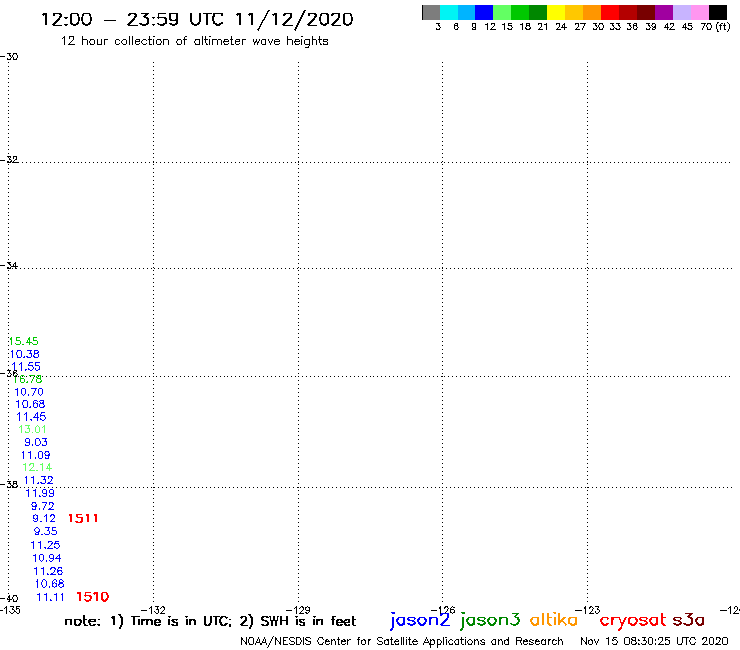Image resolution: width=740 pixels, height=650 pixels.
Task: Click the wave height value 11.11
Action: click(50, 597)
